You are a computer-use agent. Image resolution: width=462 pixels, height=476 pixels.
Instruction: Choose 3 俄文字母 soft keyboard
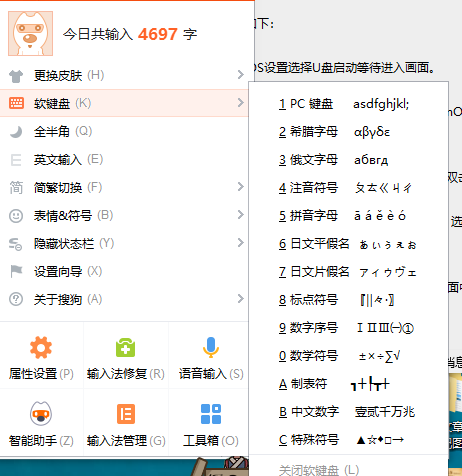click(x=348, y=160)
